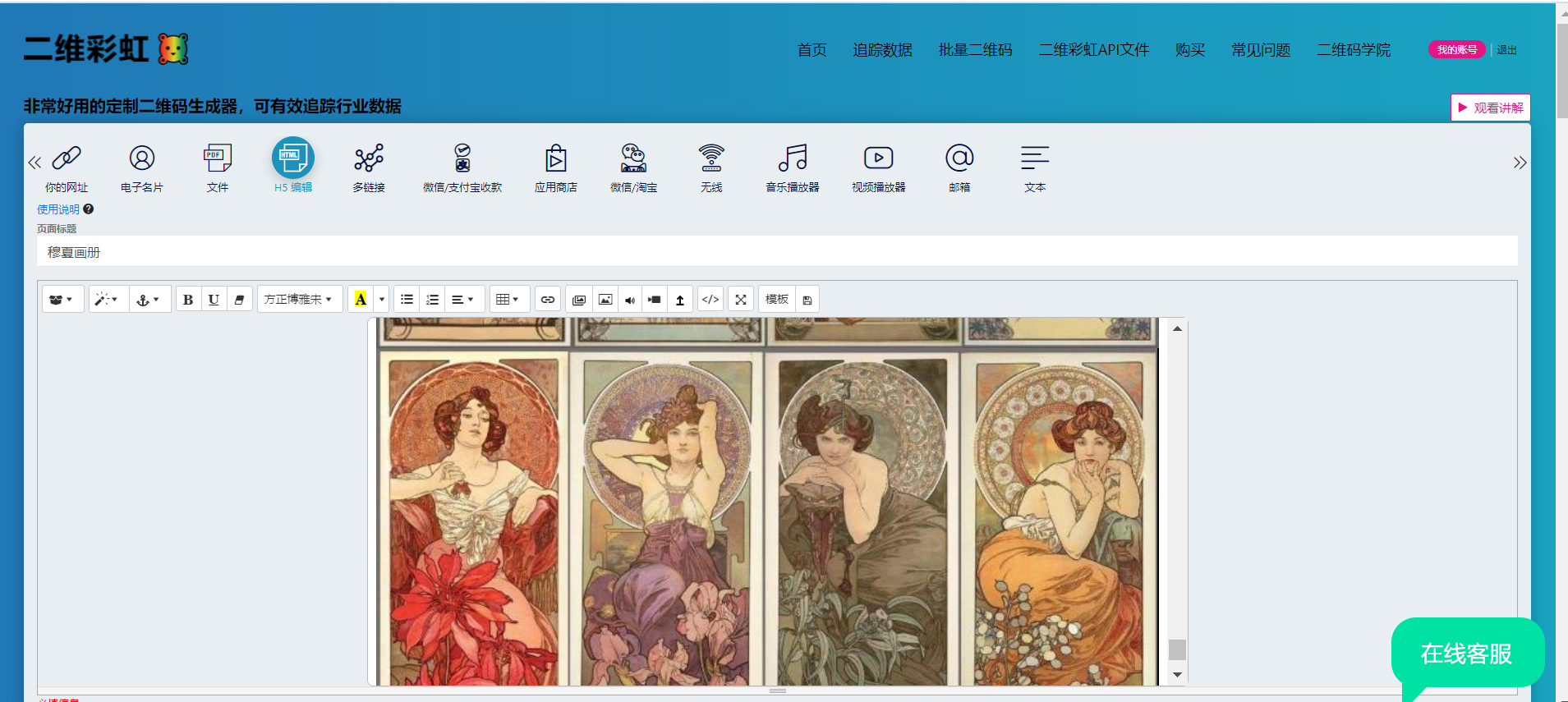The width and height of the screenshot is (1568, 702).
Task: Click the Mucha four-panel painting image
Action: pyautogui.click(x=767, y=502)
